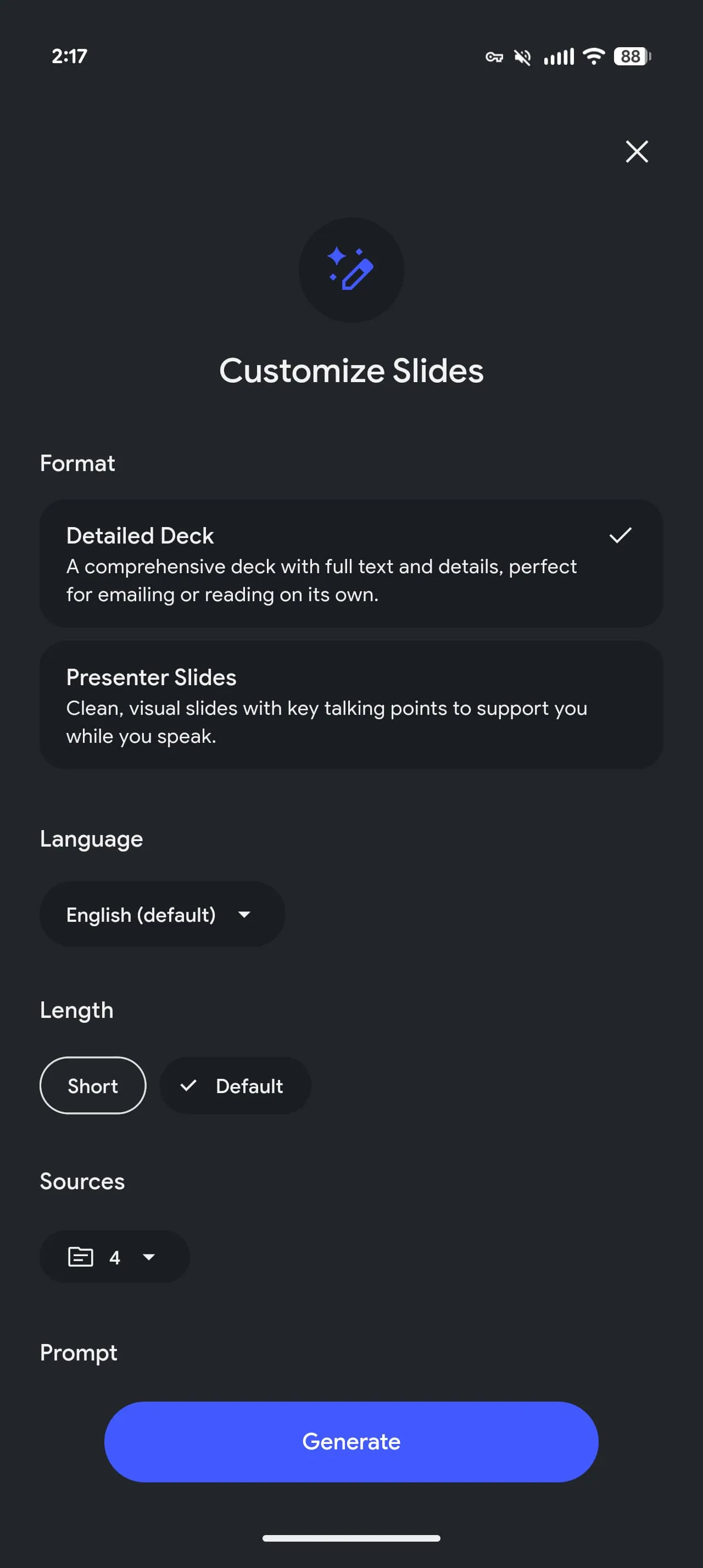Tap the VPN key status icon
Viewport: 703px width, 1568px height.
pos(494,57)
